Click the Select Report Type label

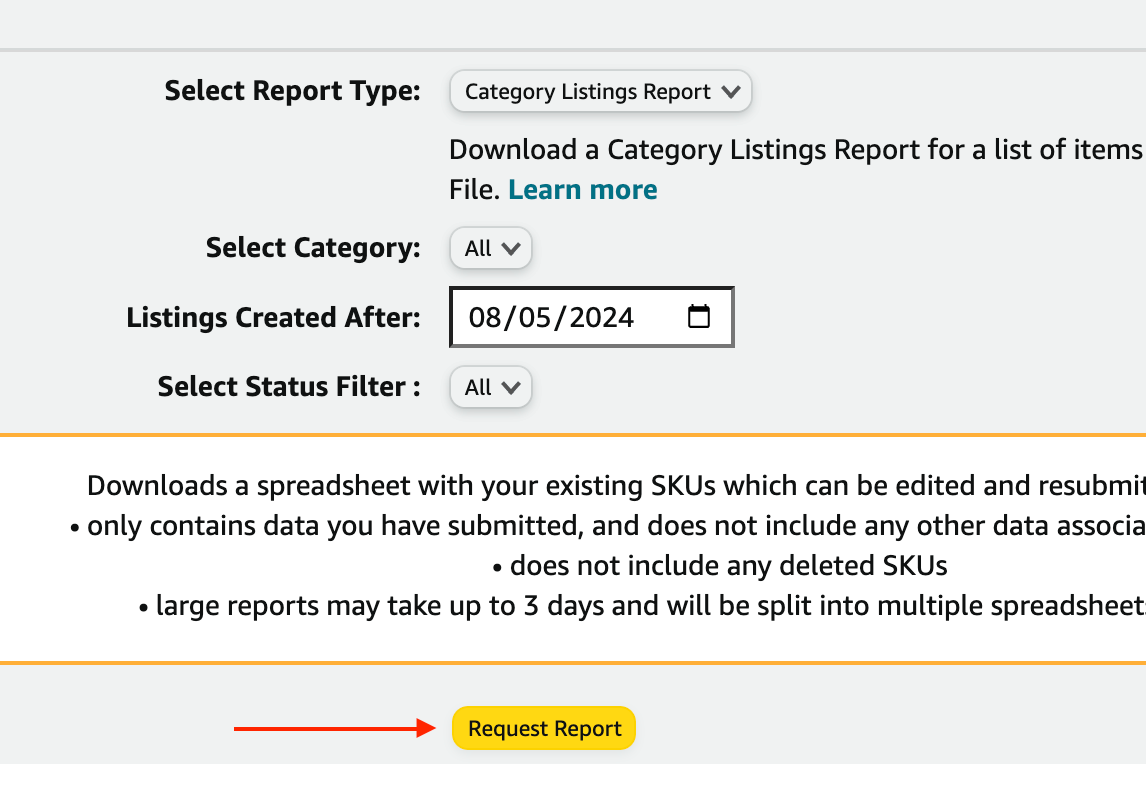point(292,91)
